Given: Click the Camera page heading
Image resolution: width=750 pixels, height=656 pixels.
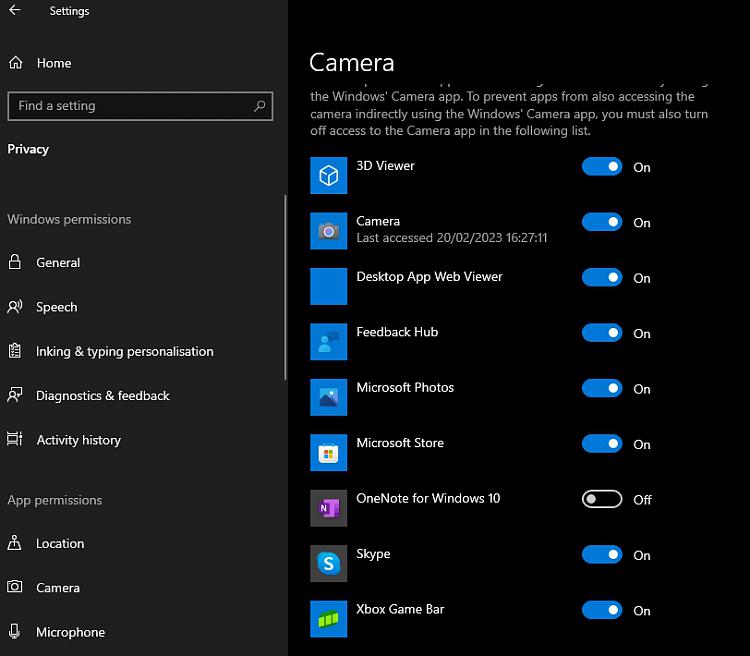Looking at the screenshot, I should [x=352, y=63].
